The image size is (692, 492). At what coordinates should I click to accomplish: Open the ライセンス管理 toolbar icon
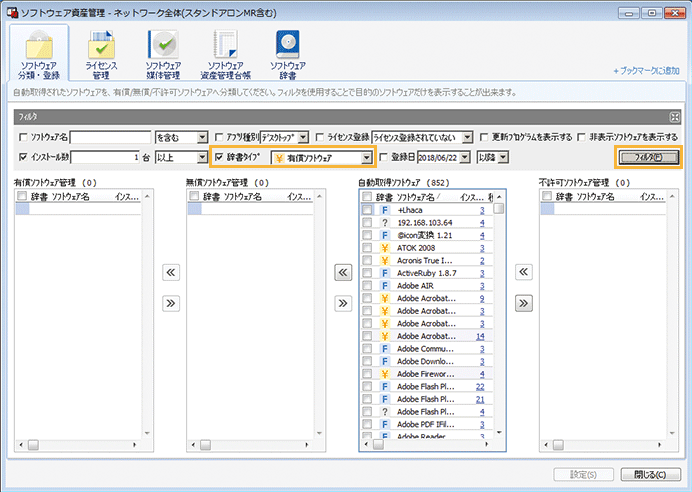pos(101,45)
